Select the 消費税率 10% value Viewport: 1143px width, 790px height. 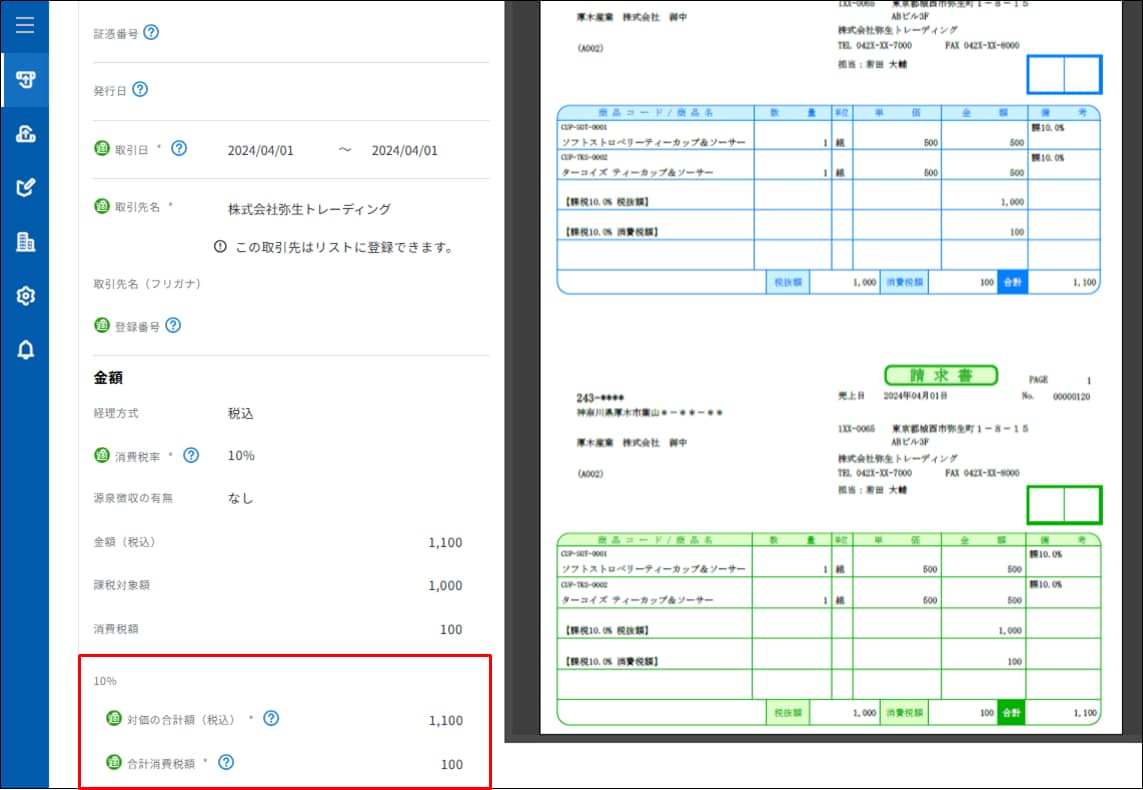pos(241,456)
